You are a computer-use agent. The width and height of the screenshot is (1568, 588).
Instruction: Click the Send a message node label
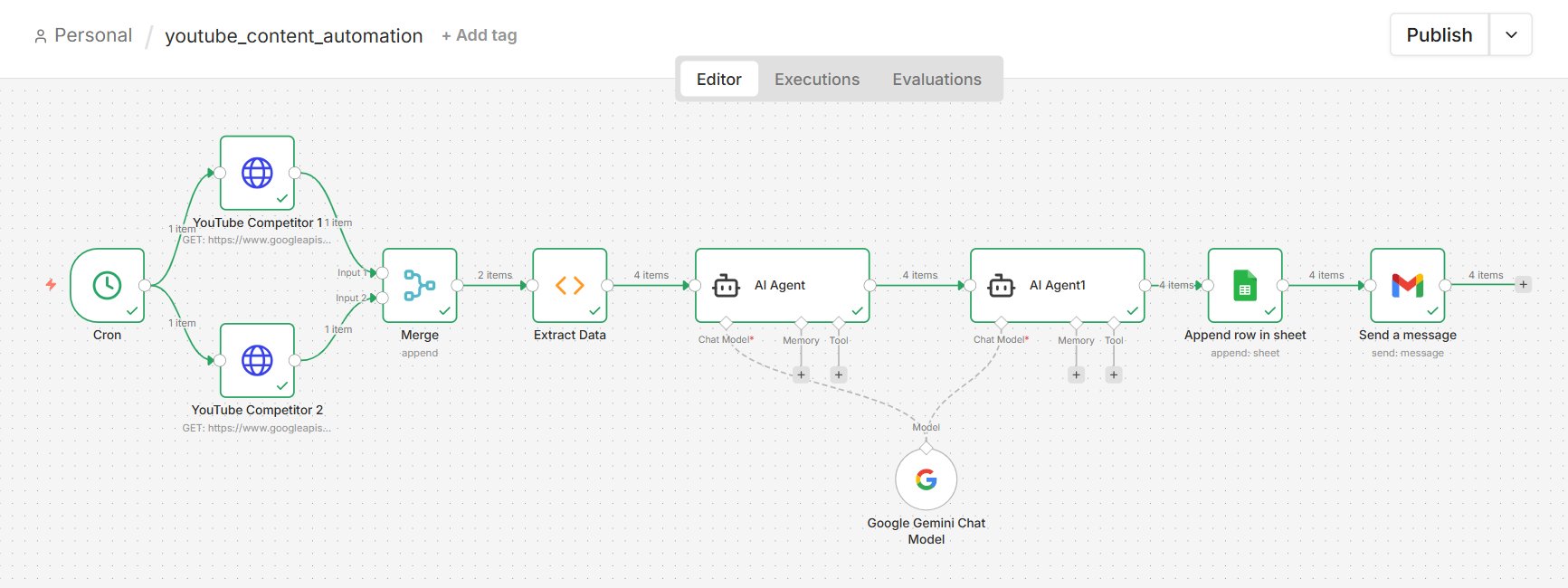click(x=1408, y=335)
